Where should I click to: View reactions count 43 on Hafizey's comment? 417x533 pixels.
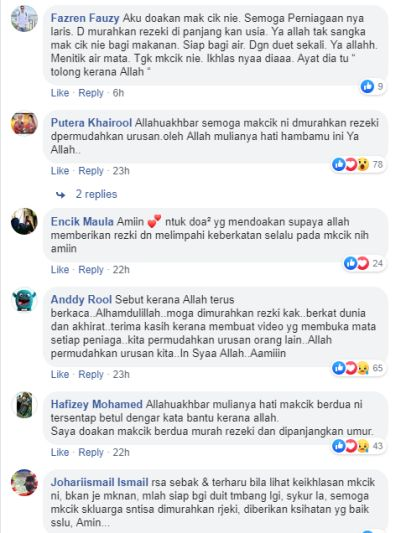tap(378, 446)
